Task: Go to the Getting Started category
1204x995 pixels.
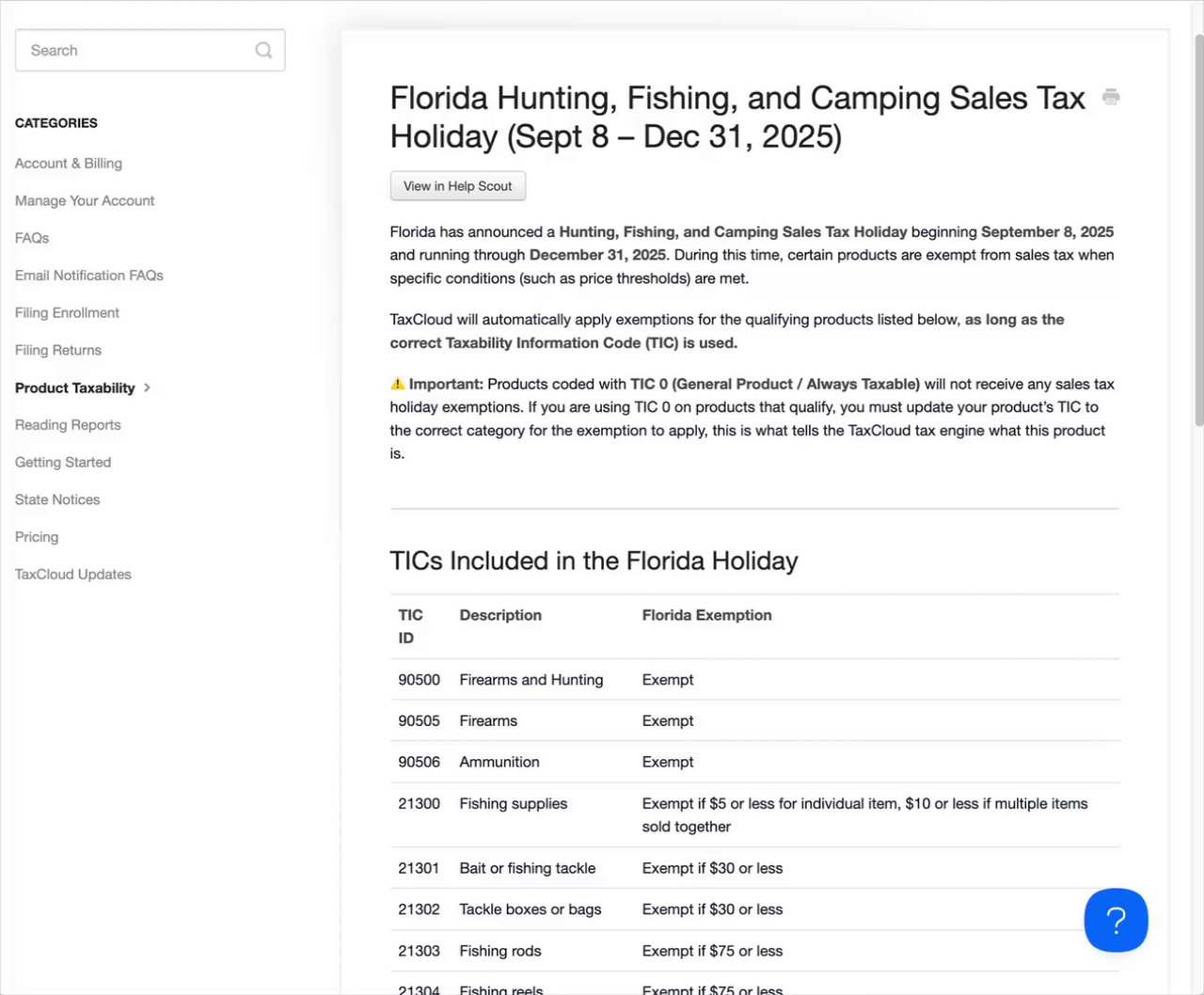Action: pos(63,463)
